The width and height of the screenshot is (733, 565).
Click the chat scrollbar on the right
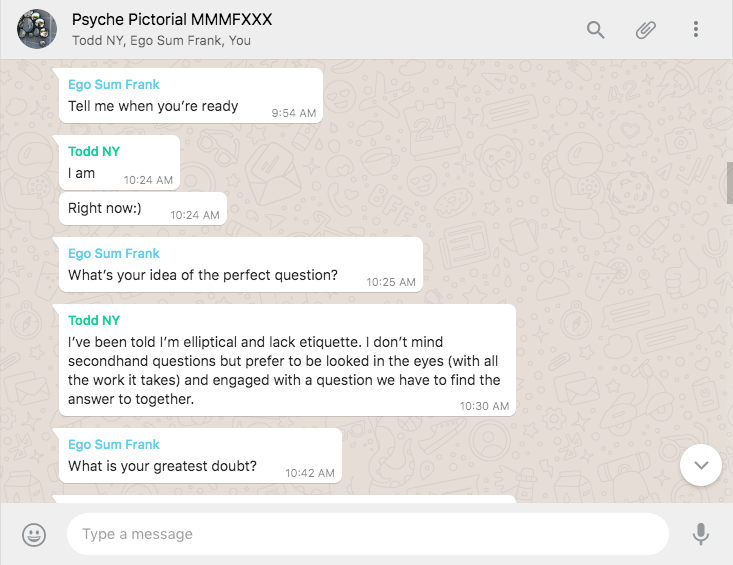tap(729, 183)
